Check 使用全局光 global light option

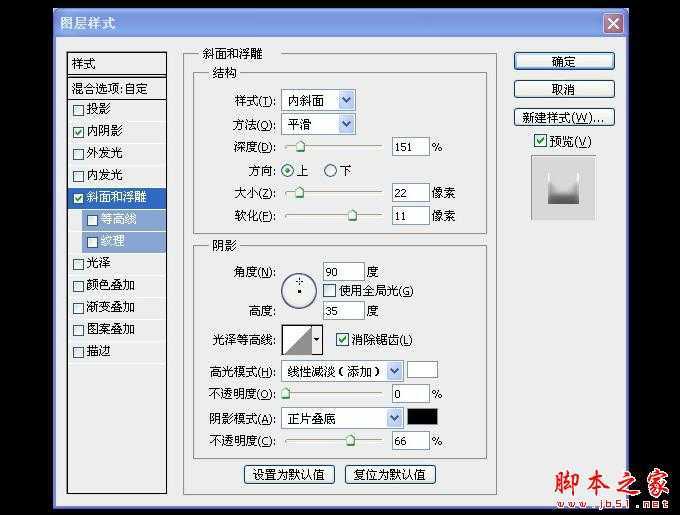(x=330, y=290)
